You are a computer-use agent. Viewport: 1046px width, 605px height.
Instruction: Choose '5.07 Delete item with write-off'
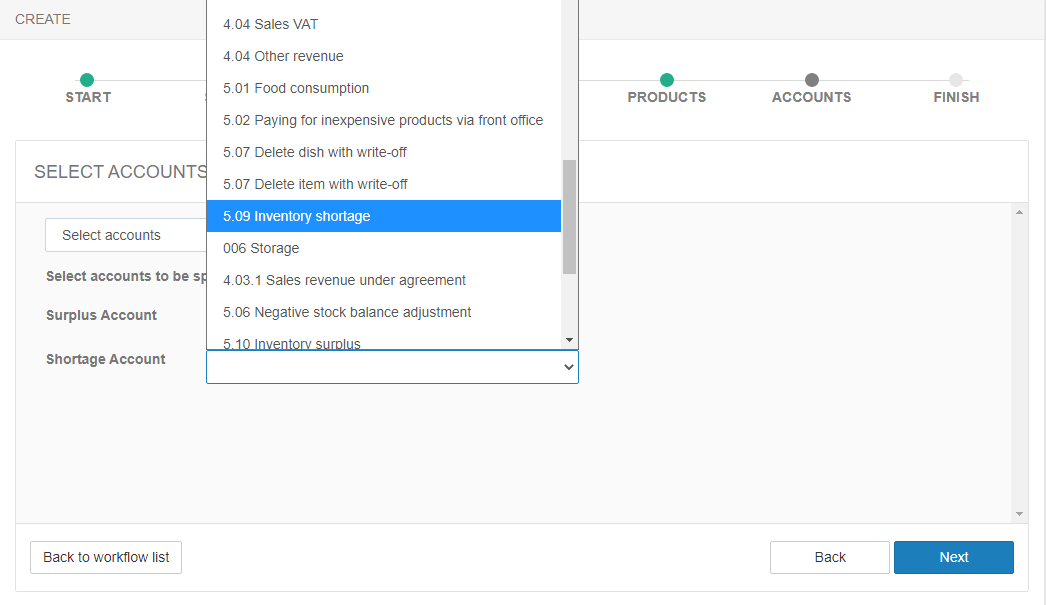383,184
